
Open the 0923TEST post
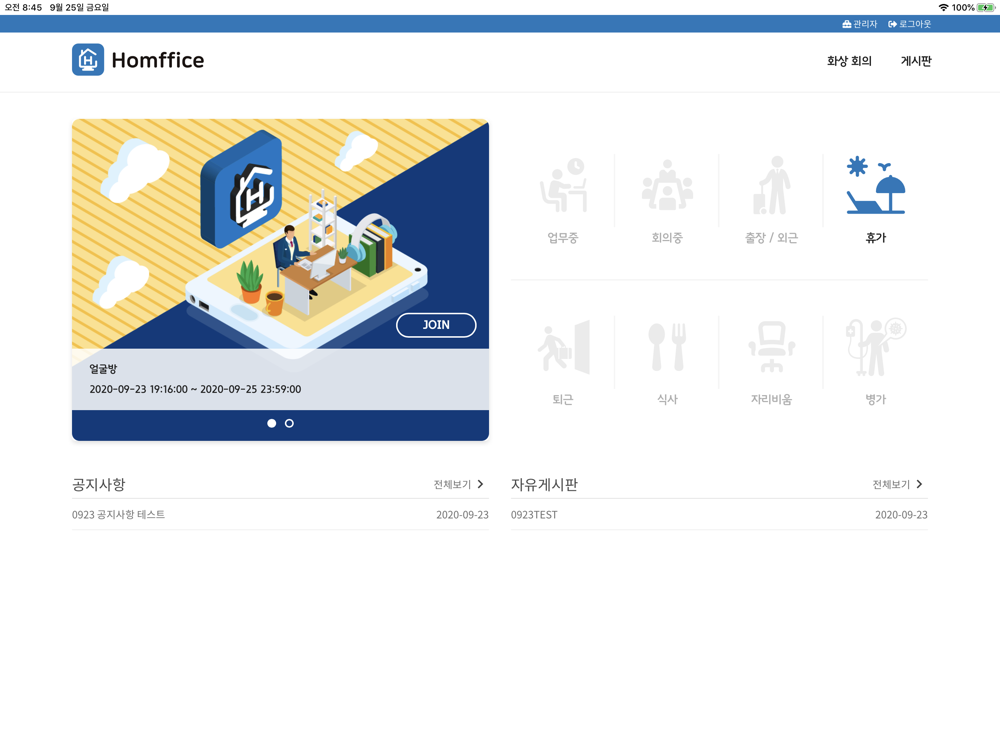coord(534,515)
